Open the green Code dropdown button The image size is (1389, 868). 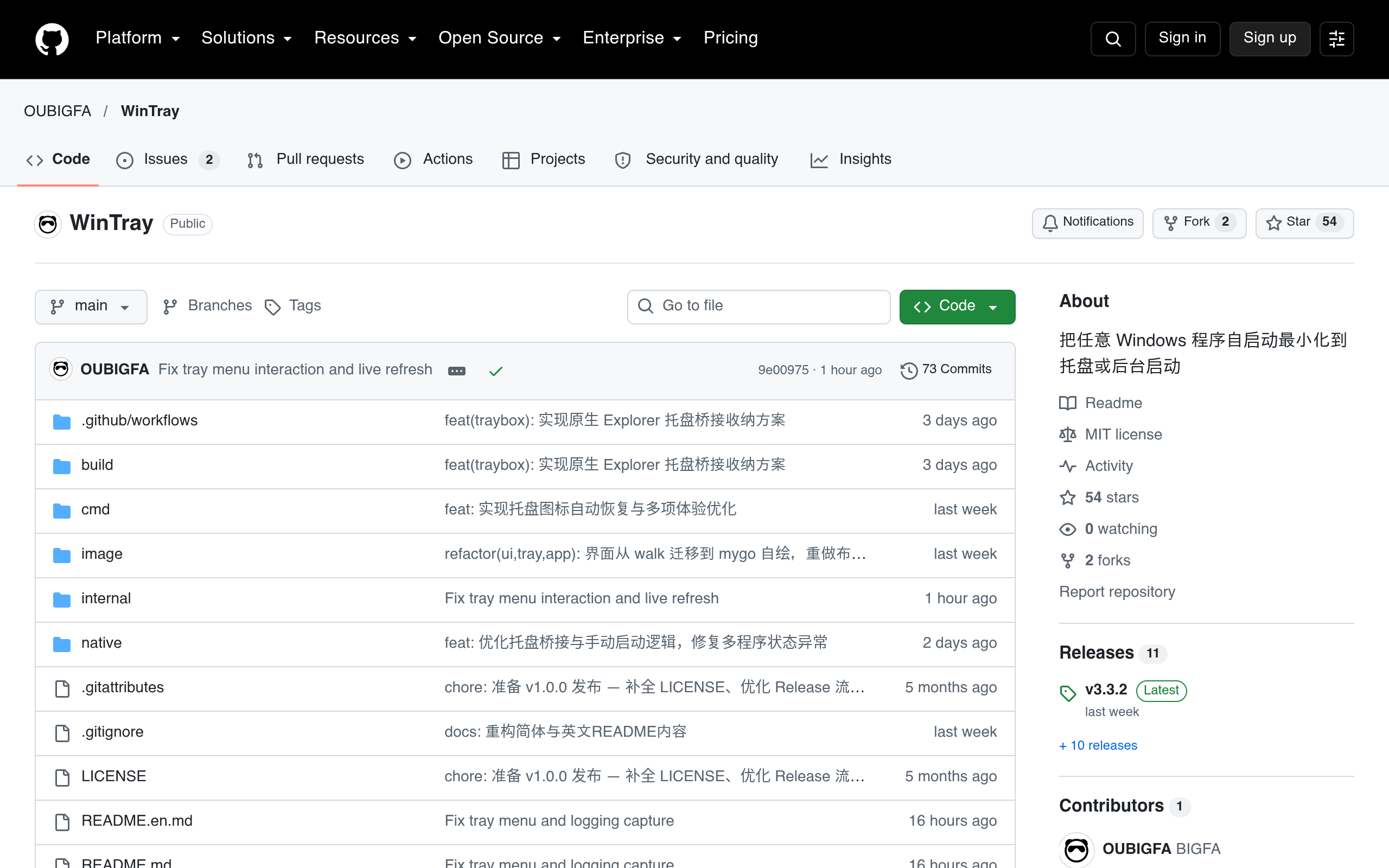point(957,307)
